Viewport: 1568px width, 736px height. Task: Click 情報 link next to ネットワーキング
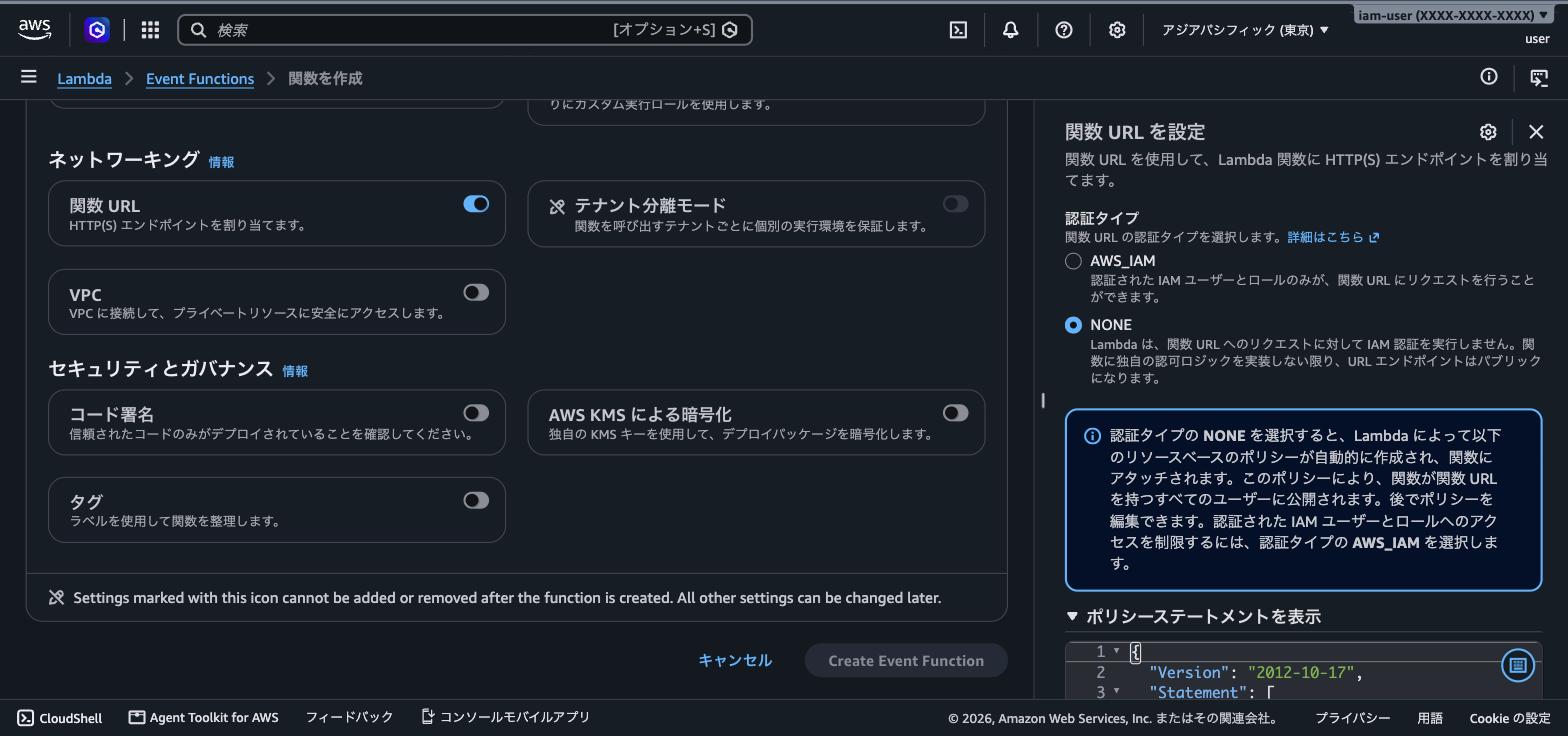coord(221,162)
